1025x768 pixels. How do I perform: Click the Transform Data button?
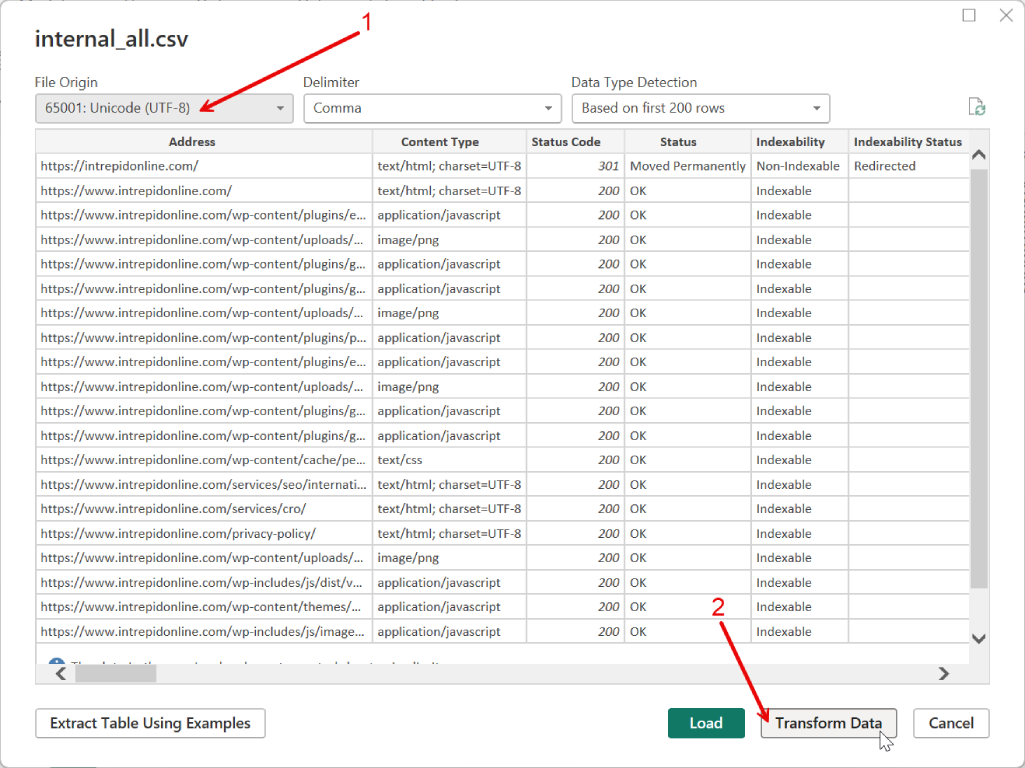click(x=828, y=723)
